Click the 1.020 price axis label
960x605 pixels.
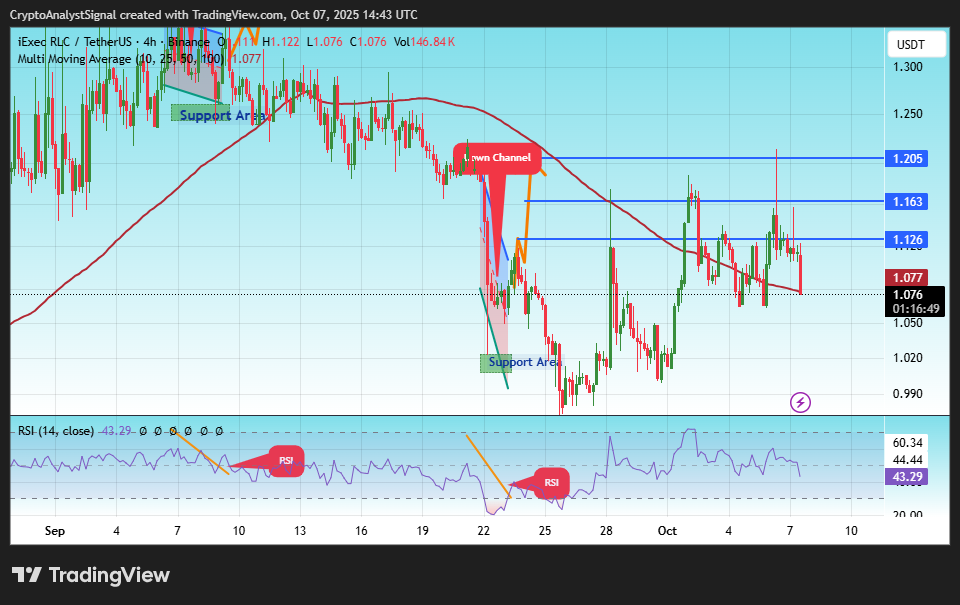[x=907, y=358]
